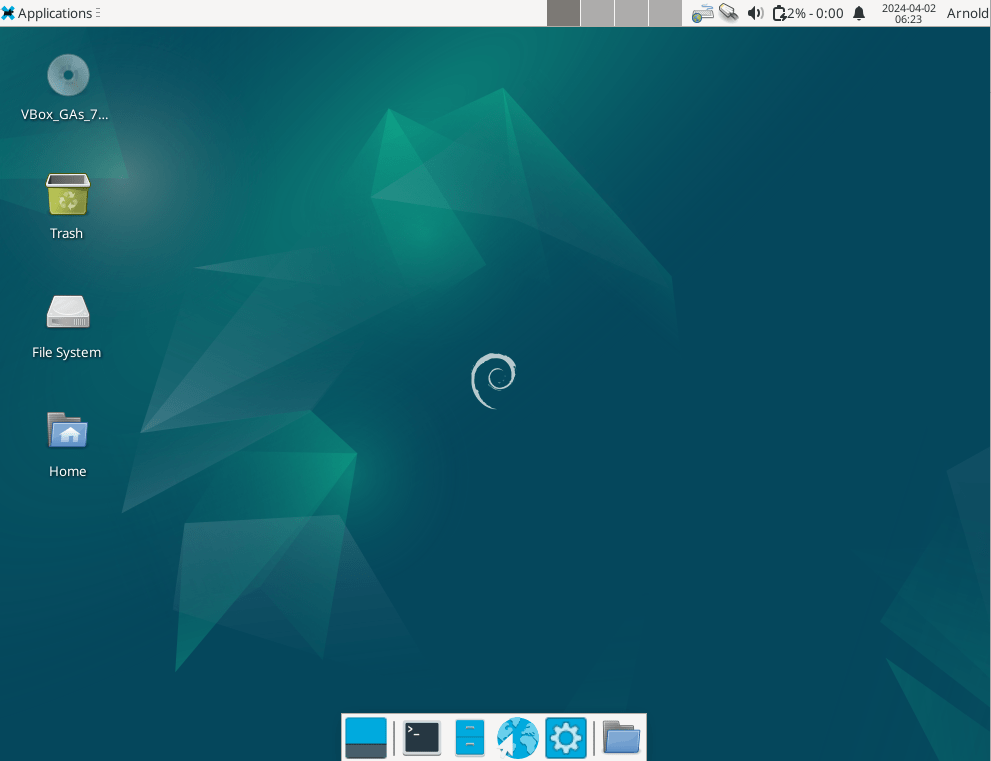Open the battery power menu
The image size is (991, 761).
click(x=781, y=13)
